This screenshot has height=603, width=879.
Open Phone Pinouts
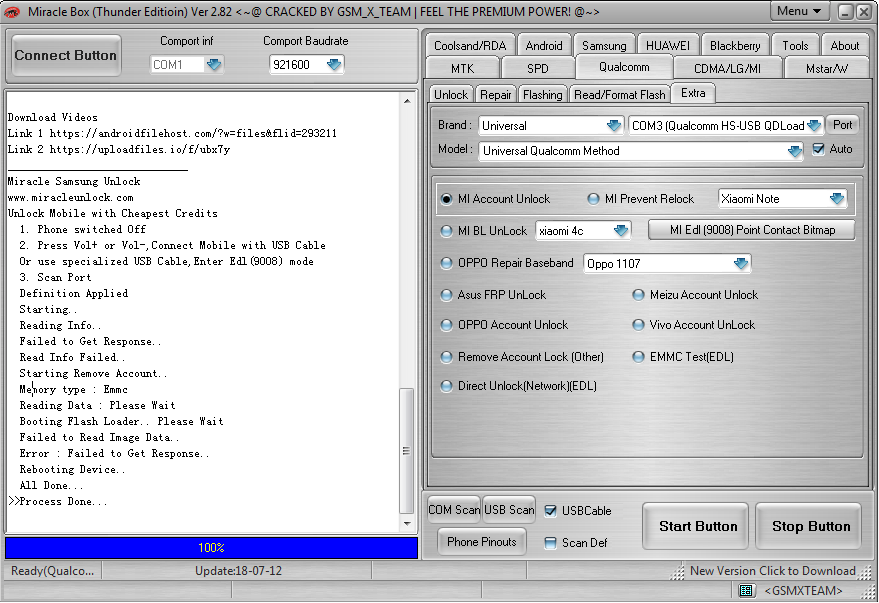482,542
